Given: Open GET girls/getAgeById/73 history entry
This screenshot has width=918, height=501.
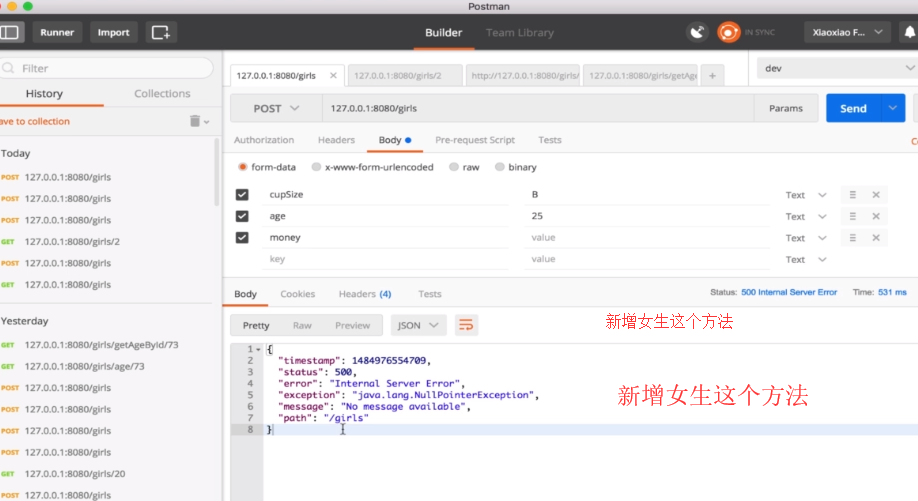Looking at the screenshot, I should click(101, 345).
